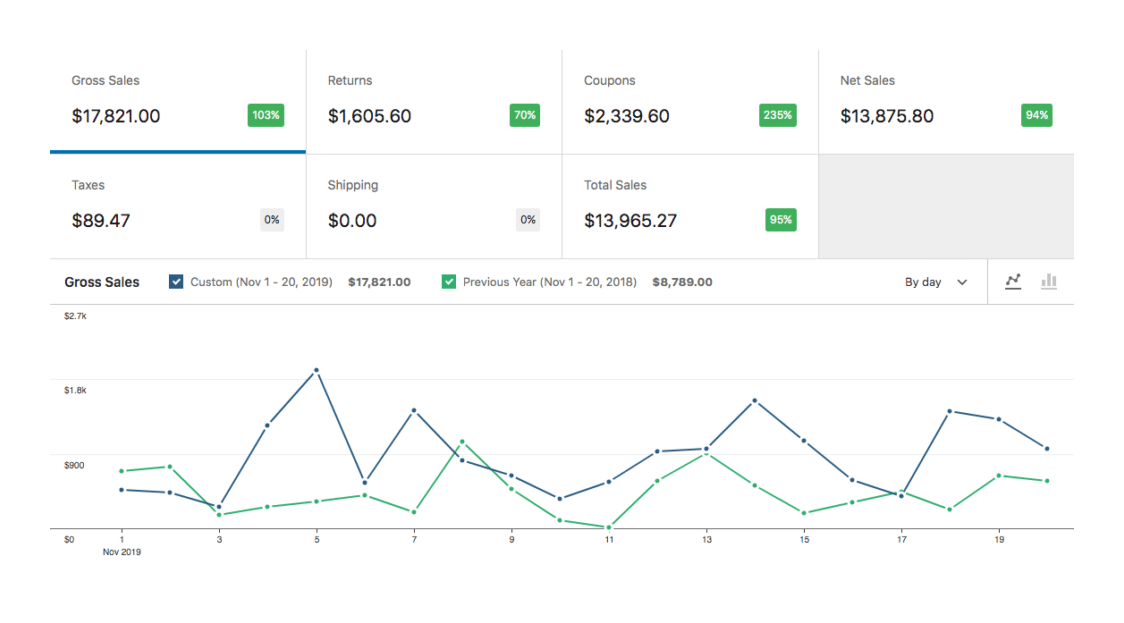The height and width of the screenshot is (623, 1124).
Task: Uncheck the Previous Year series checkbox
Action: (x=449, y=282)
